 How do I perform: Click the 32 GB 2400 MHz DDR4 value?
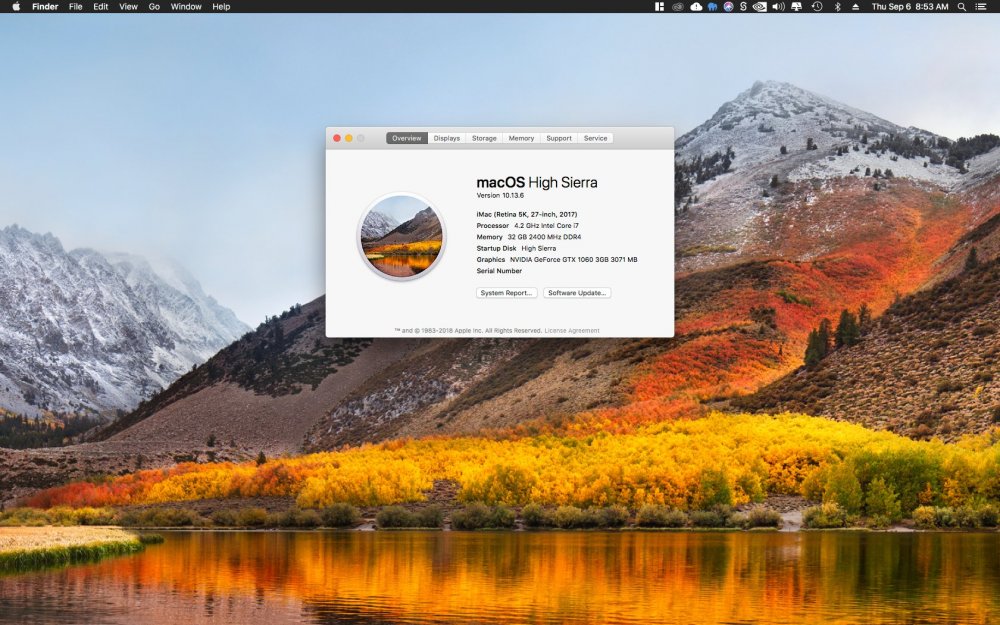[x=544, y=237]
